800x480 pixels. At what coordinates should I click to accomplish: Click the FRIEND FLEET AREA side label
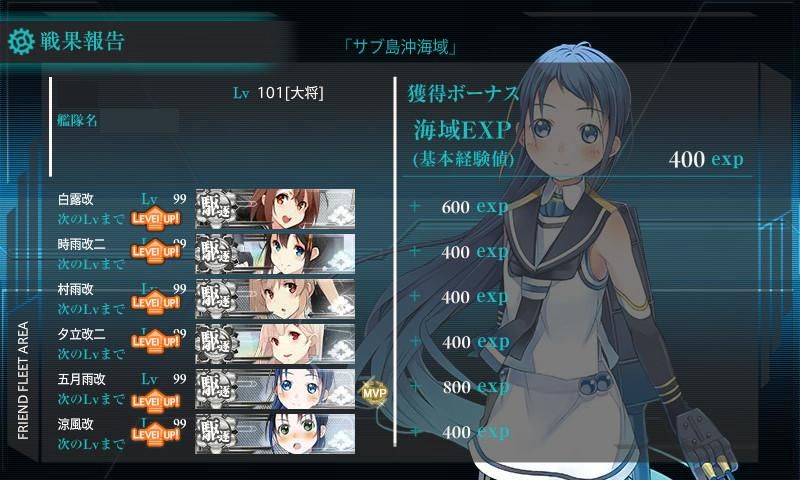tap(23, 381)
